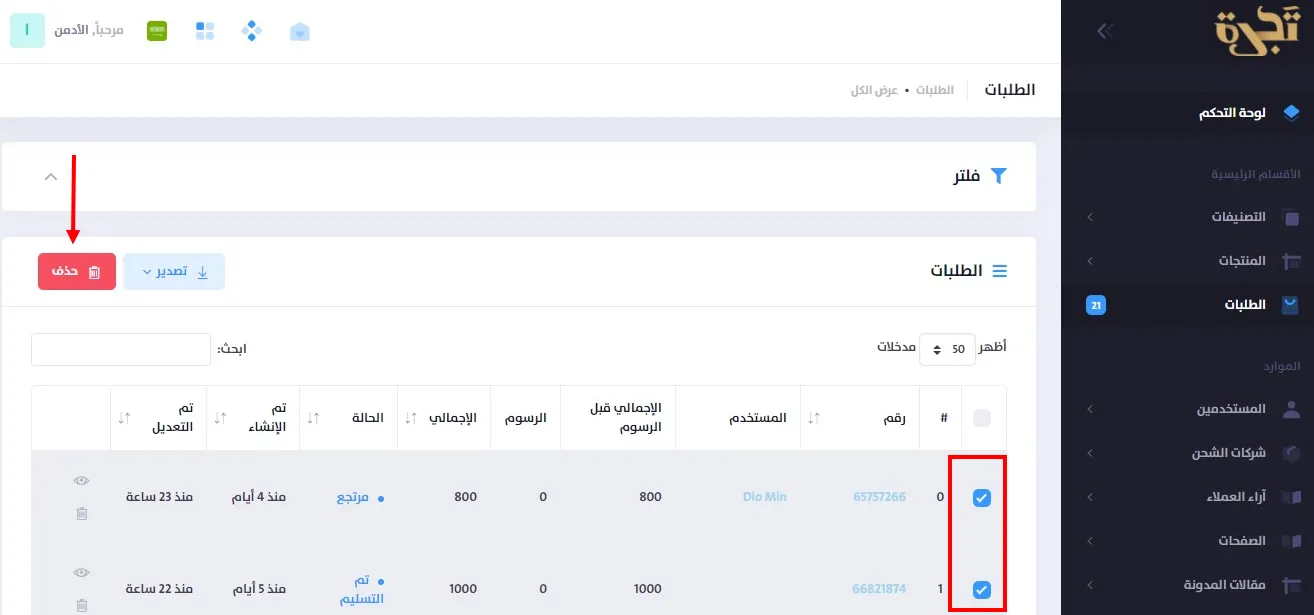
Task: Go to لوحة التحكم from the sidebar
Action: click(1232, 112)
